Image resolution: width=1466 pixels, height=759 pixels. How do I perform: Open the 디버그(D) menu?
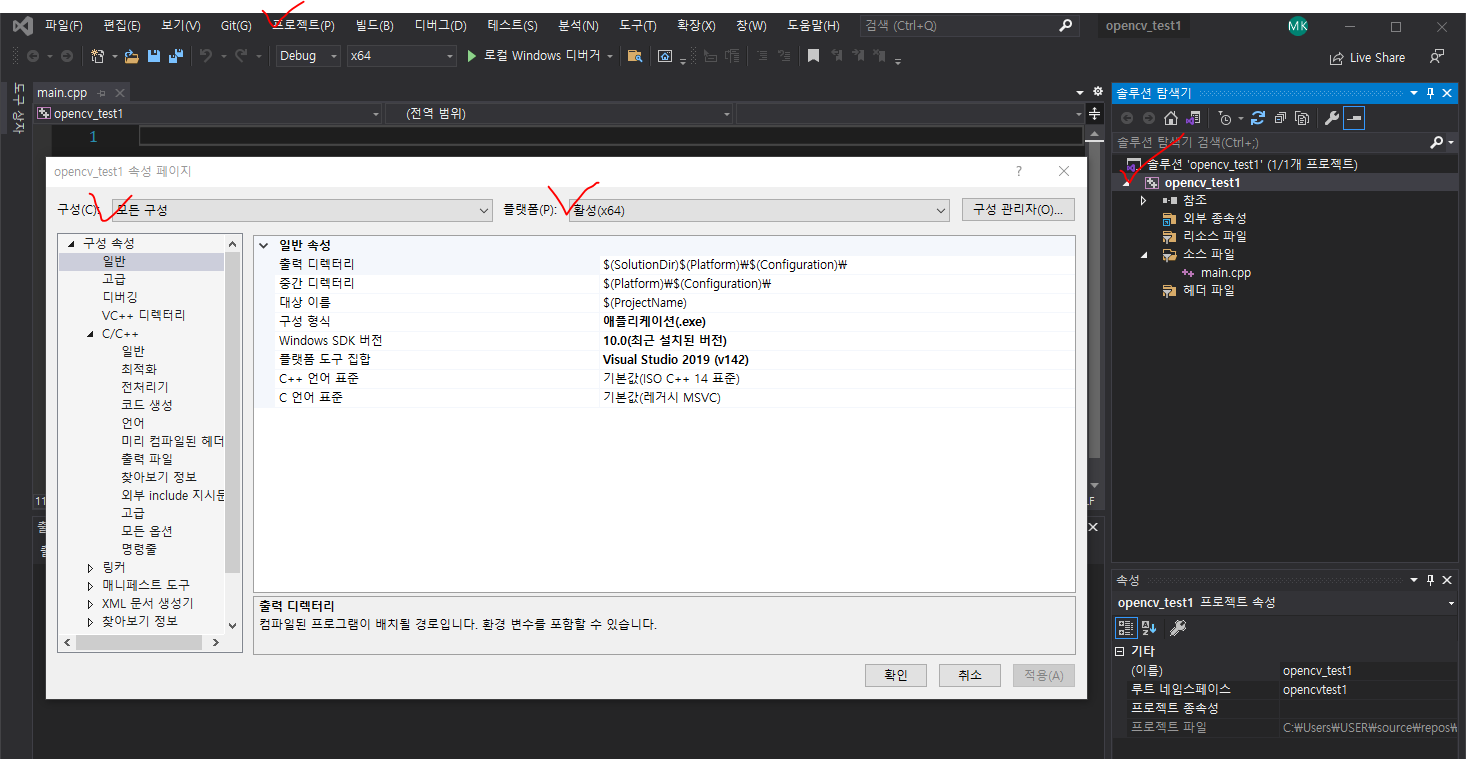click(x=440, y=26)
